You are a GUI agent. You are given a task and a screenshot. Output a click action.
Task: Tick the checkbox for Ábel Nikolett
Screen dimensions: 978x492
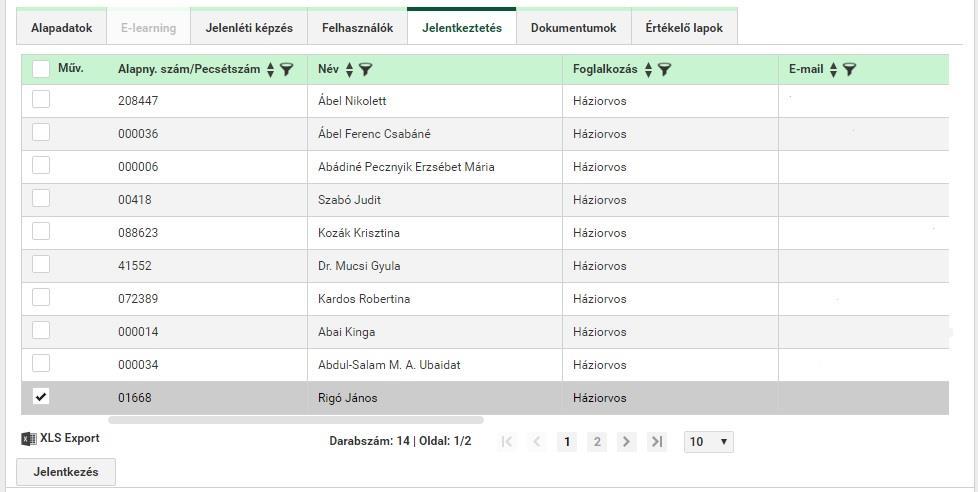[41, 99]
